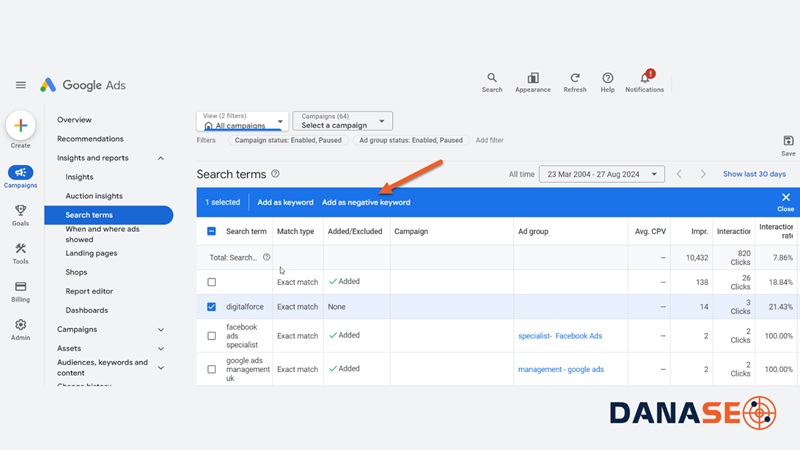Viewport: 800px width, 450px height.
Task: Open the hamburger main menu
Action: point(20,85)
